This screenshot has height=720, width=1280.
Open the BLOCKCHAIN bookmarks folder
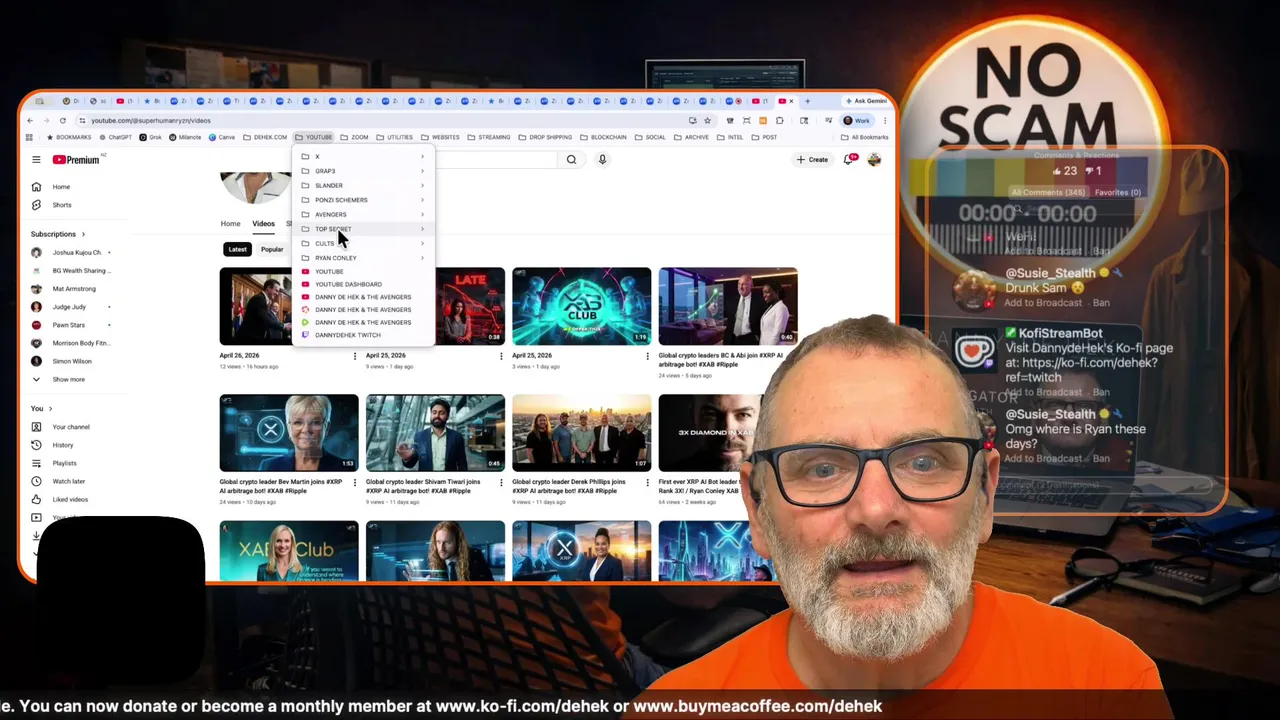603,137
